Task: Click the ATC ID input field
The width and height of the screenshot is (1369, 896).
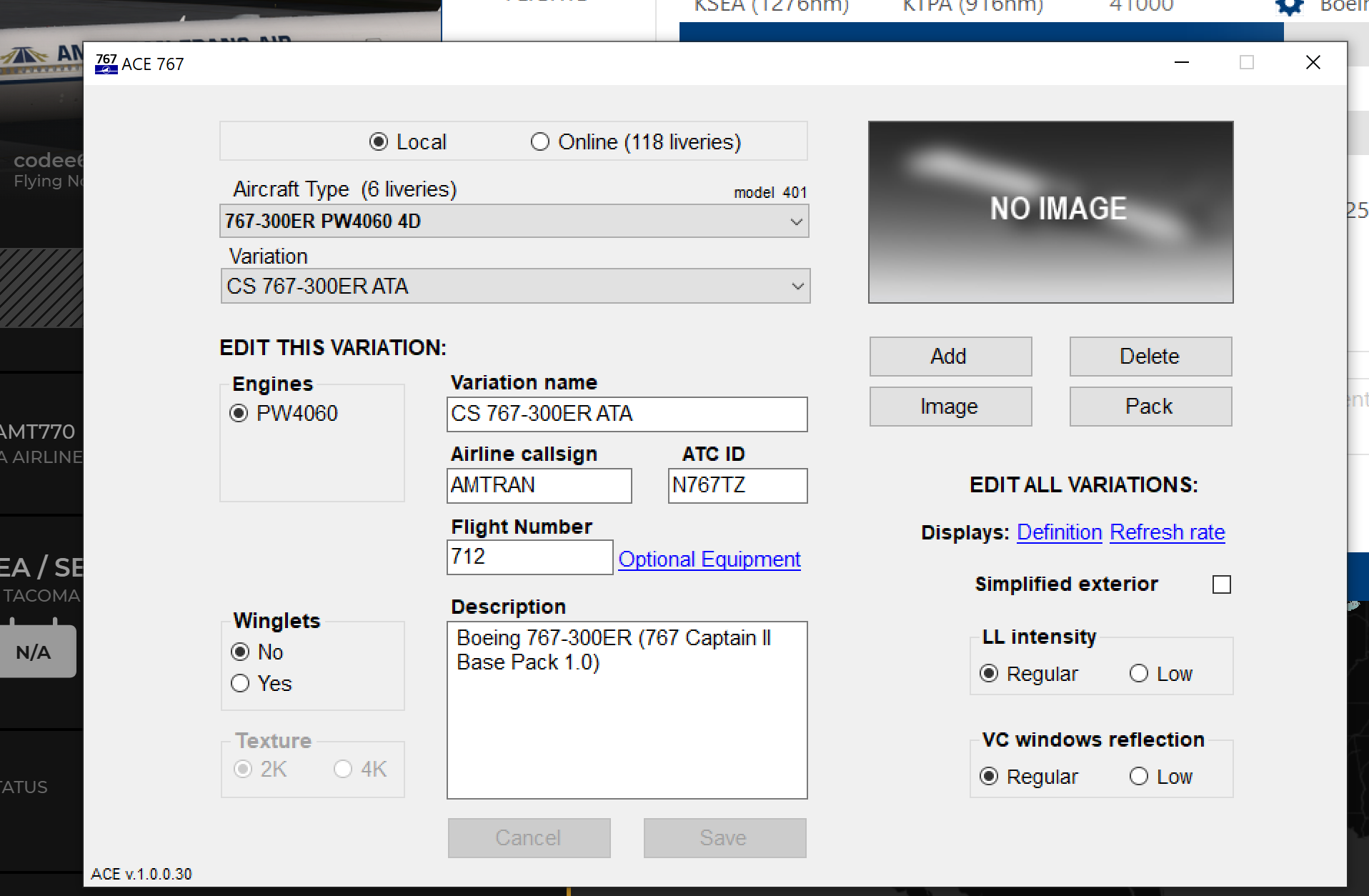Action: click(737, 486)
